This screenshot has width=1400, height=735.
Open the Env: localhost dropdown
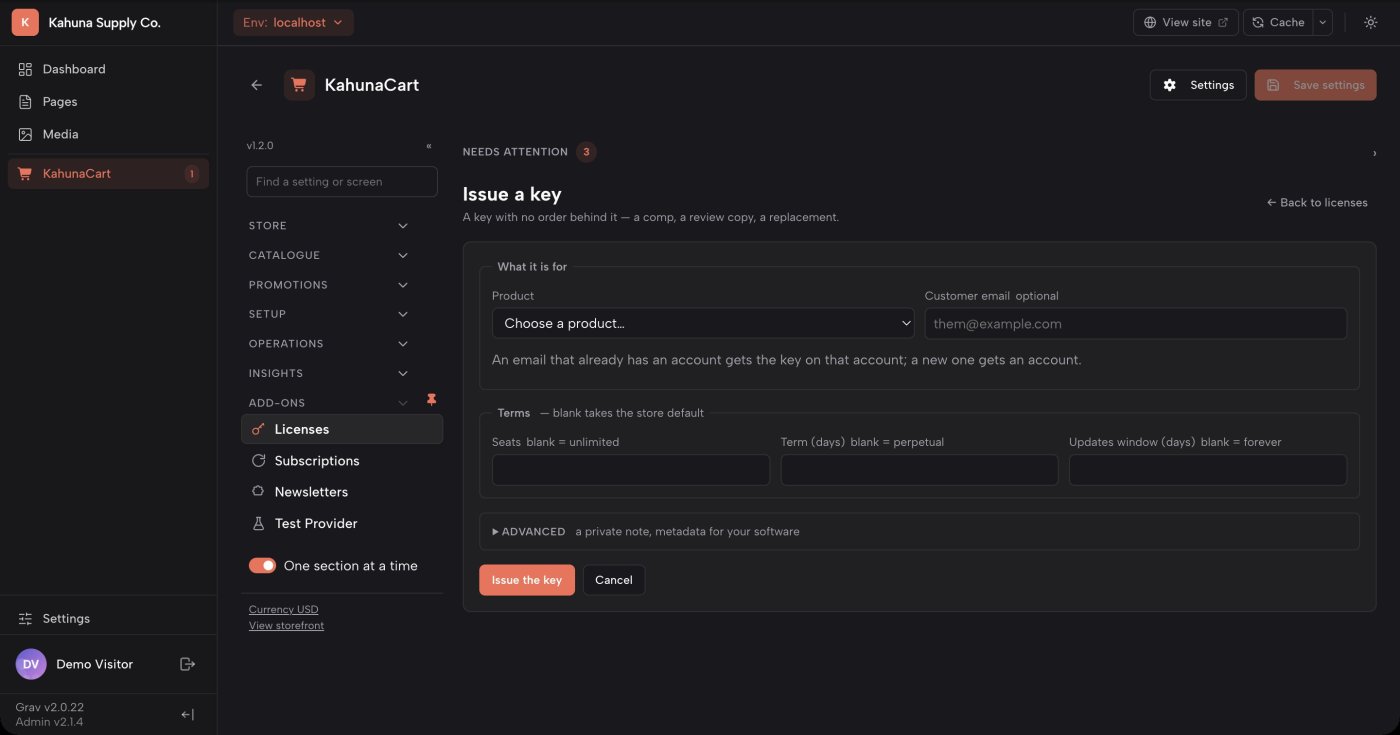tap(293, 22)
